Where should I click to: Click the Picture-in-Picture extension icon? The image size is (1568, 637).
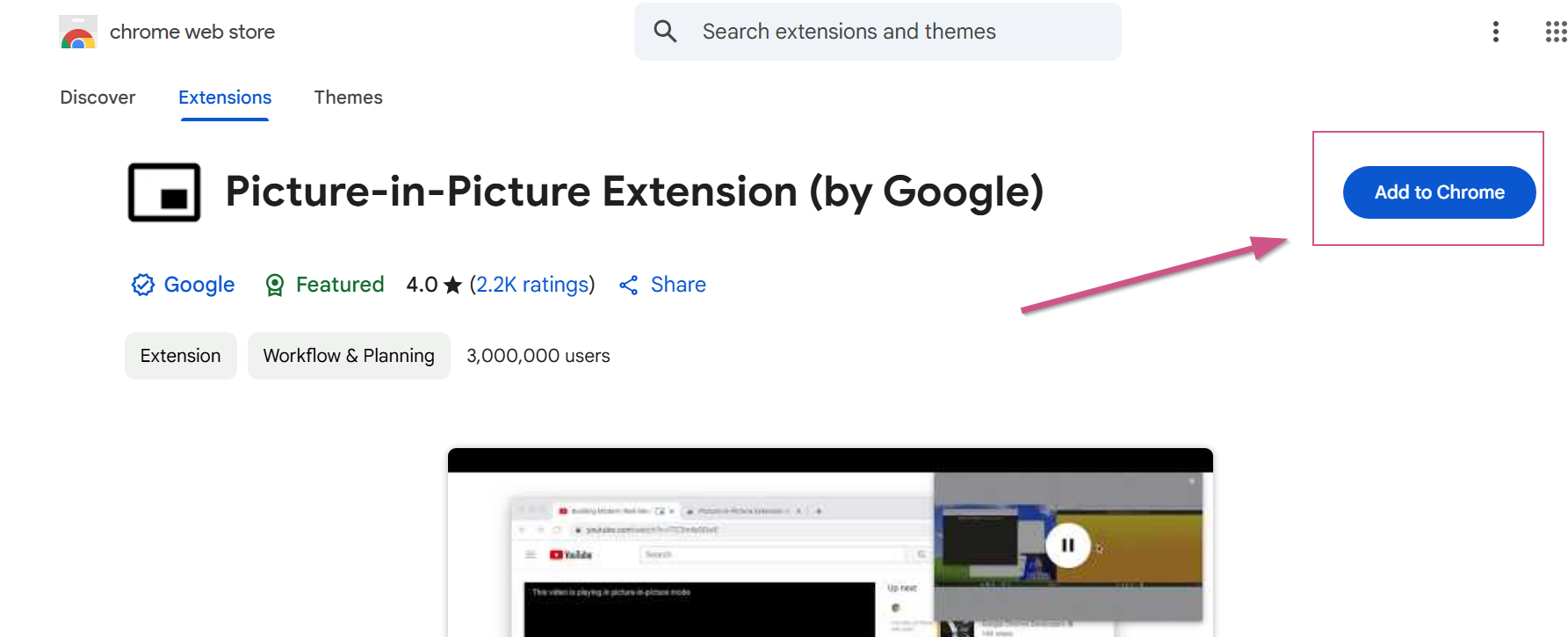(164, 192)
